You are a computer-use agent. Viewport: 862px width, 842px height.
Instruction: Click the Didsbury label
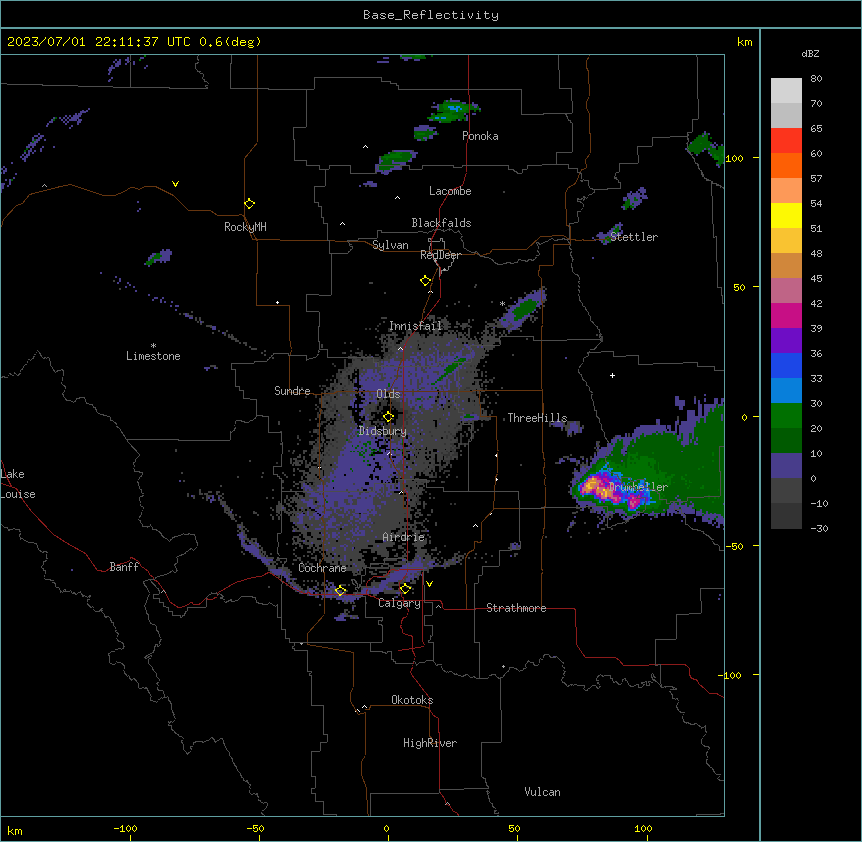click(383, 431)
